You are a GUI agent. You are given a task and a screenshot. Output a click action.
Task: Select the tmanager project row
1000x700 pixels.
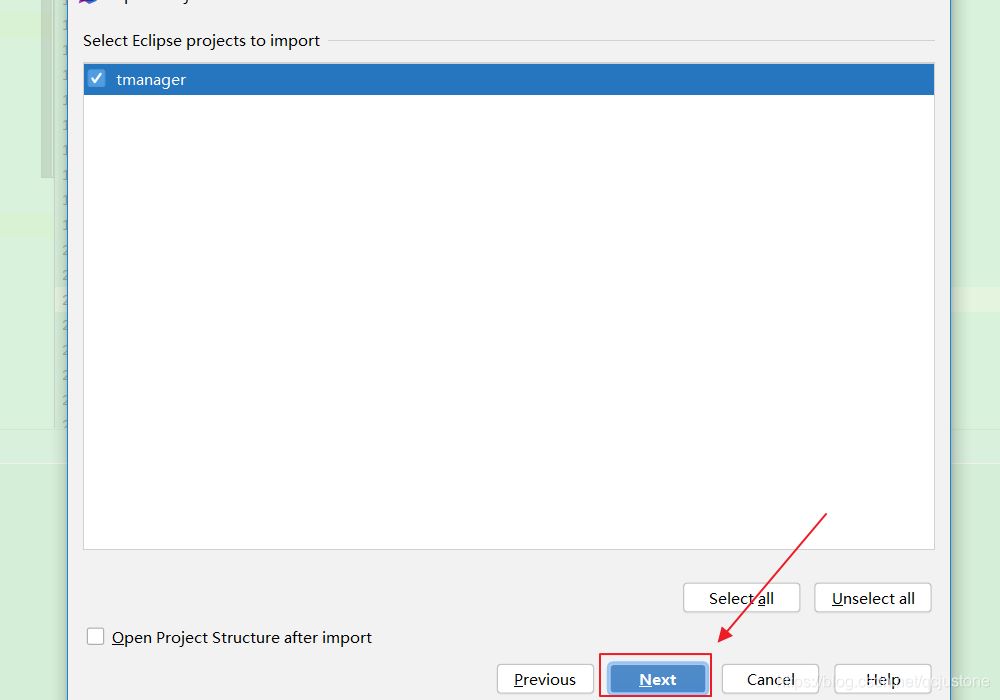(x=508, y=79)
